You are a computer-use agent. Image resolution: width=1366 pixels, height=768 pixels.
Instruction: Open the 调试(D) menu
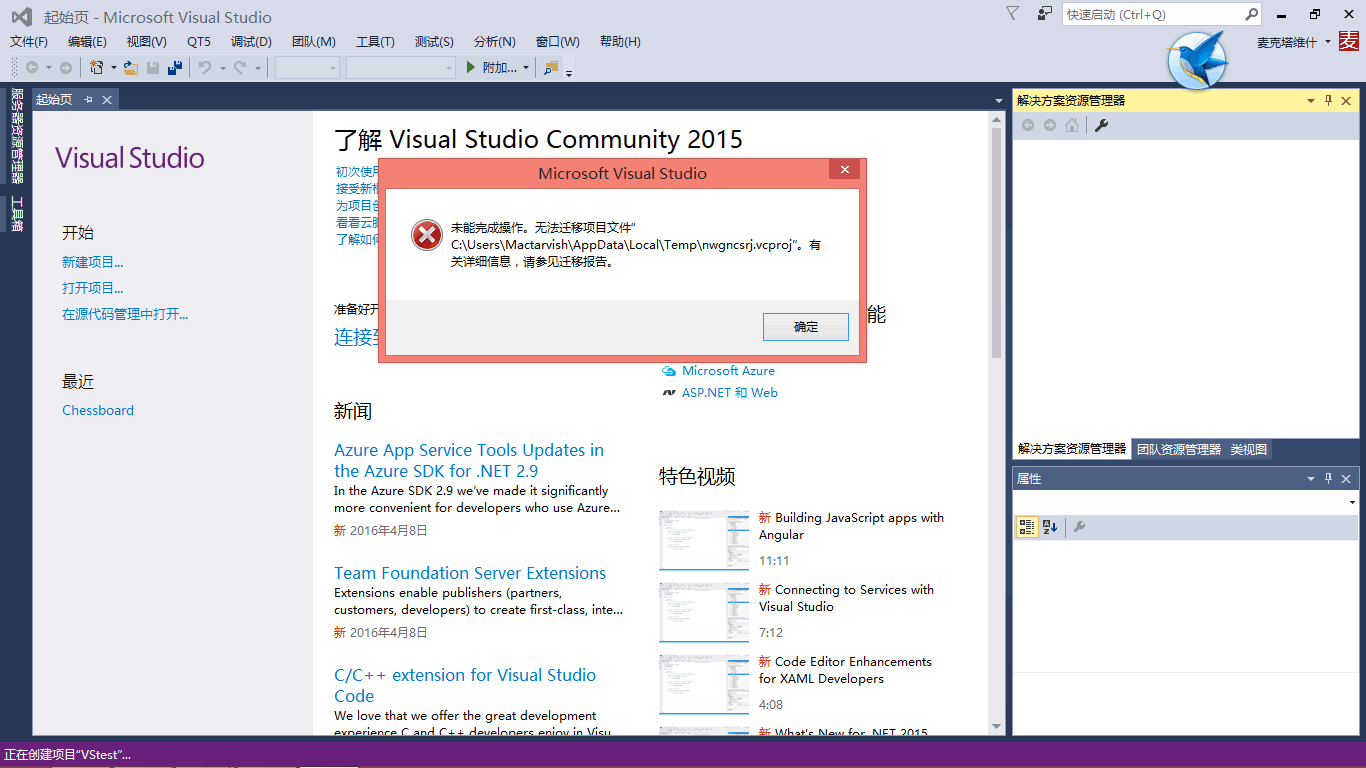[251, 42]
